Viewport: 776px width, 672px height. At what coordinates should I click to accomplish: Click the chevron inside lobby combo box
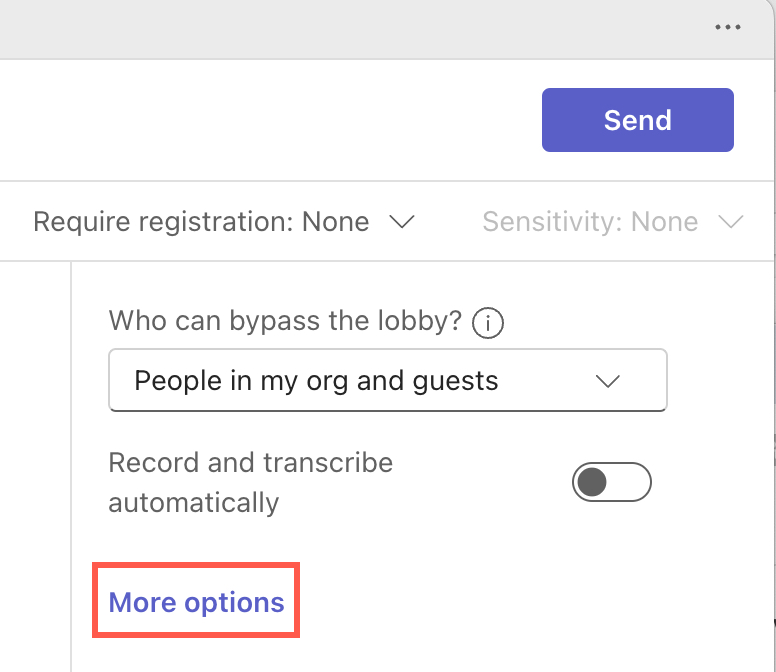[x=607, y=381]
